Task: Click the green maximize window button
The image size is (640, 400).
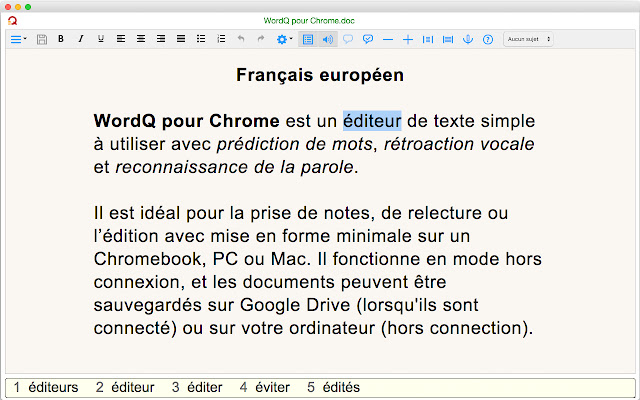Action: (x=28, y=7)
